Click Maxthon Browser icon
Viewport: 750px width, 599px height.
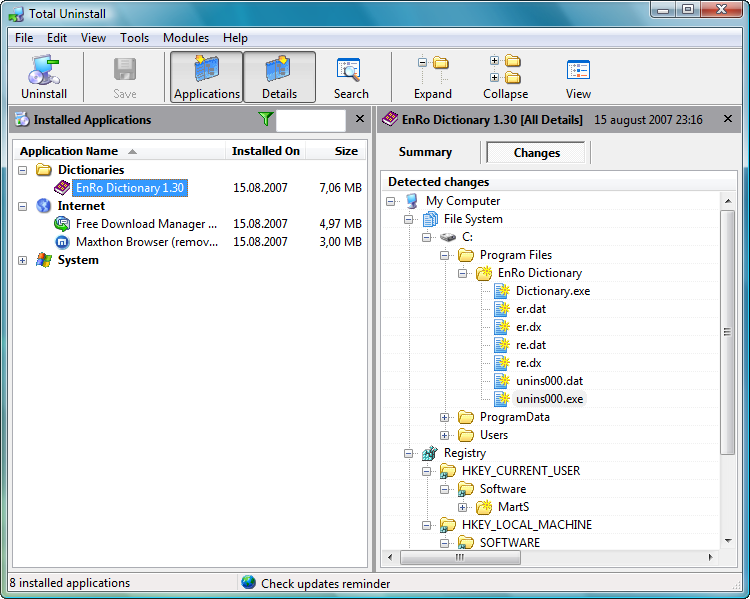click(x=62, y=242)
